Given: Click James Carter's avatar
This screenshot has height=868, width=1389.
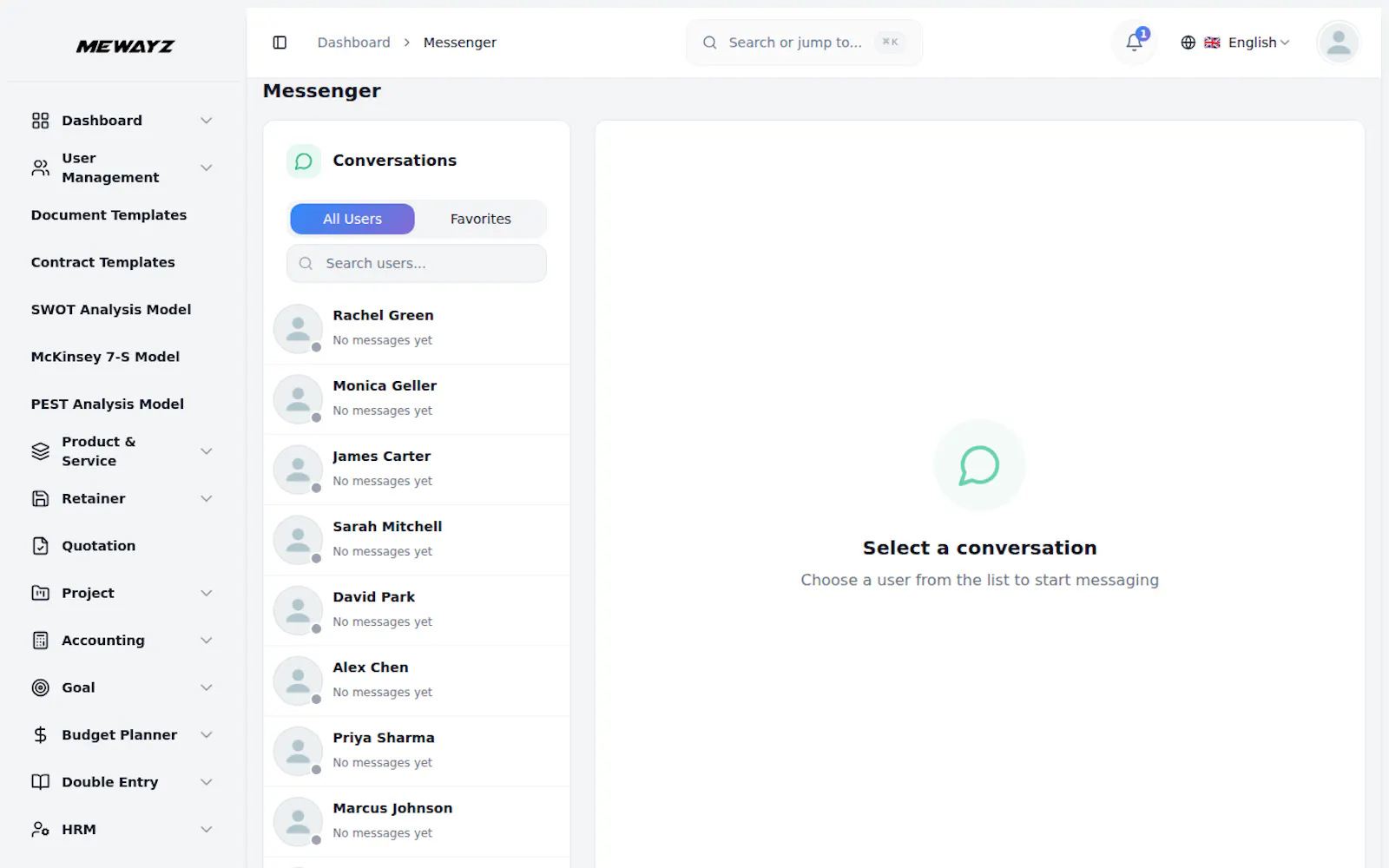Looking at the screenshot, I should 298,469.
